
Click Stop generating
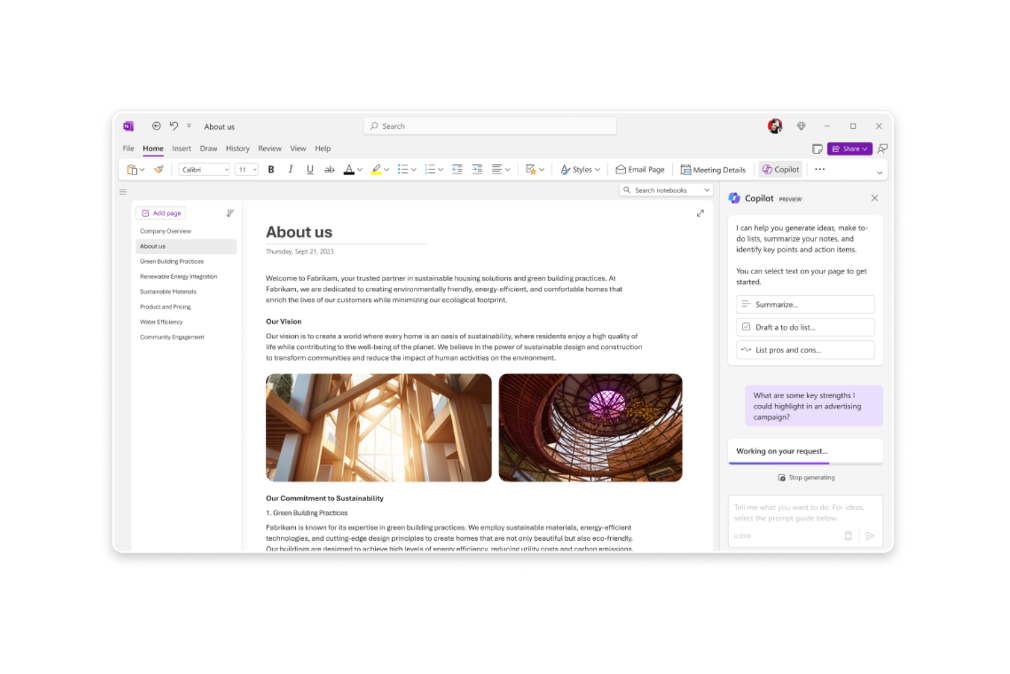806,477
